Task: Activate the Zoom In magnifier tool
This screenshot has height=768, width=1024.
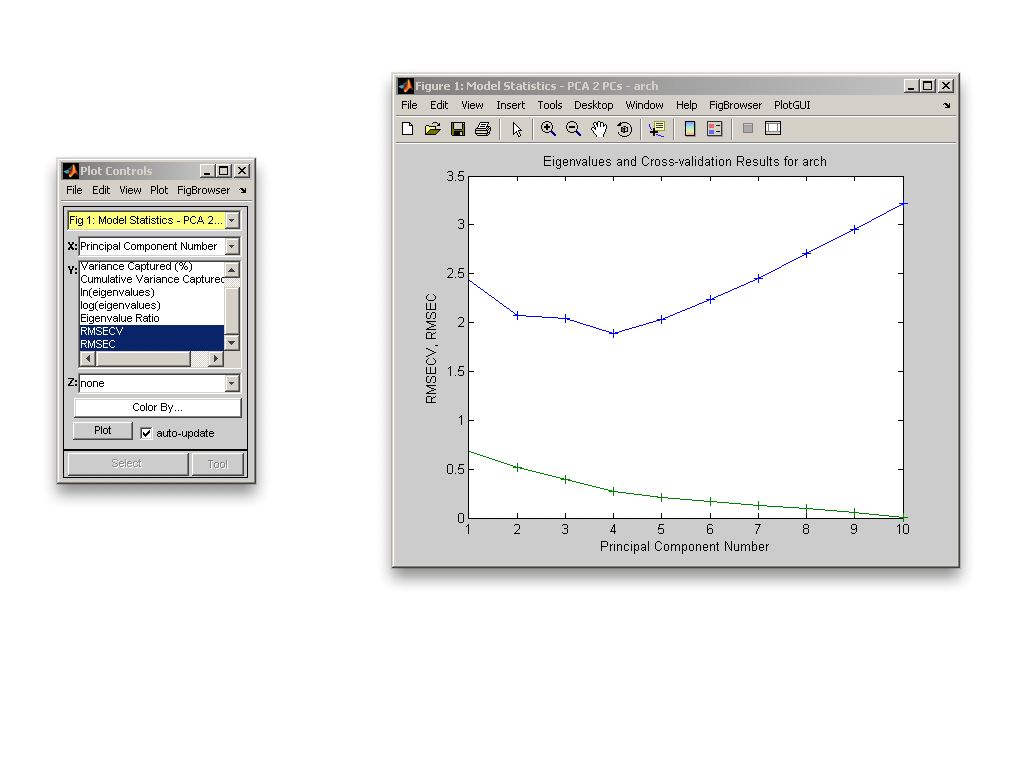Action: click(x=548, y=129)
